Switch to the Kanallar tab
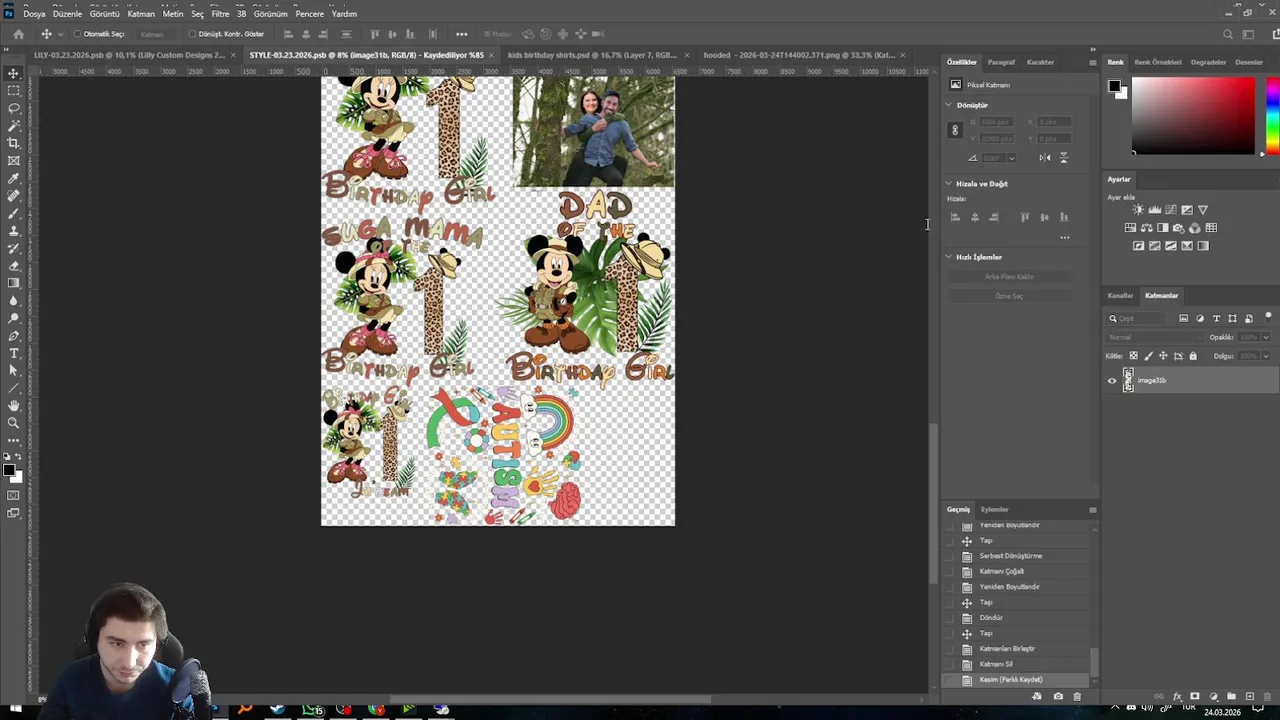1280x720 pixels. (1120, 296)
